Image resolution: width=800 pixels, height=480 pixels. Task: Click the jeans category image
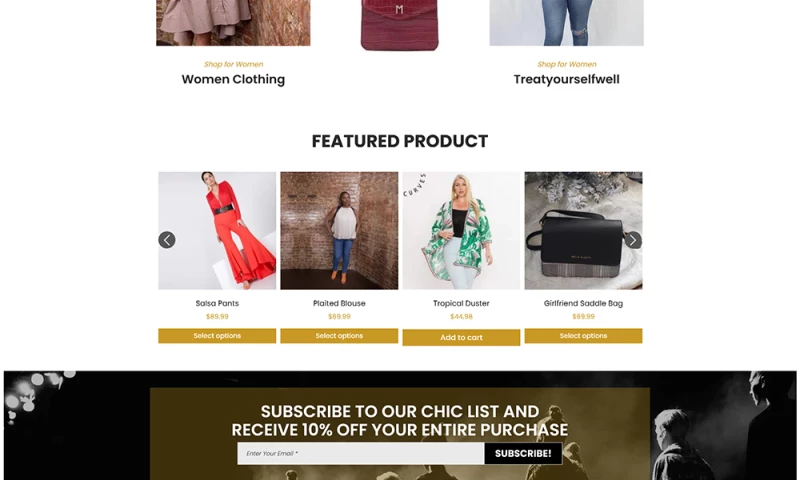[566, 23]
